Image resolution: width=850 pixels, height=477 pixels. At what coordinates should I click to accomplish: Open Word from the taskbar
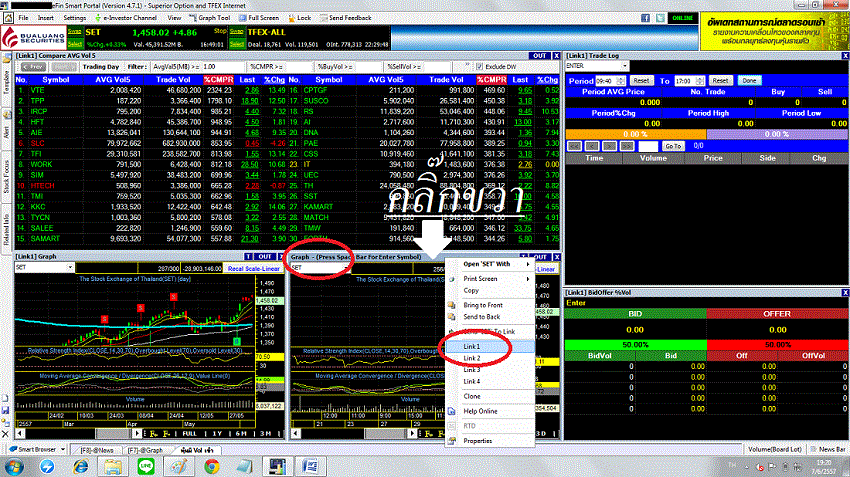pos(310,466)
